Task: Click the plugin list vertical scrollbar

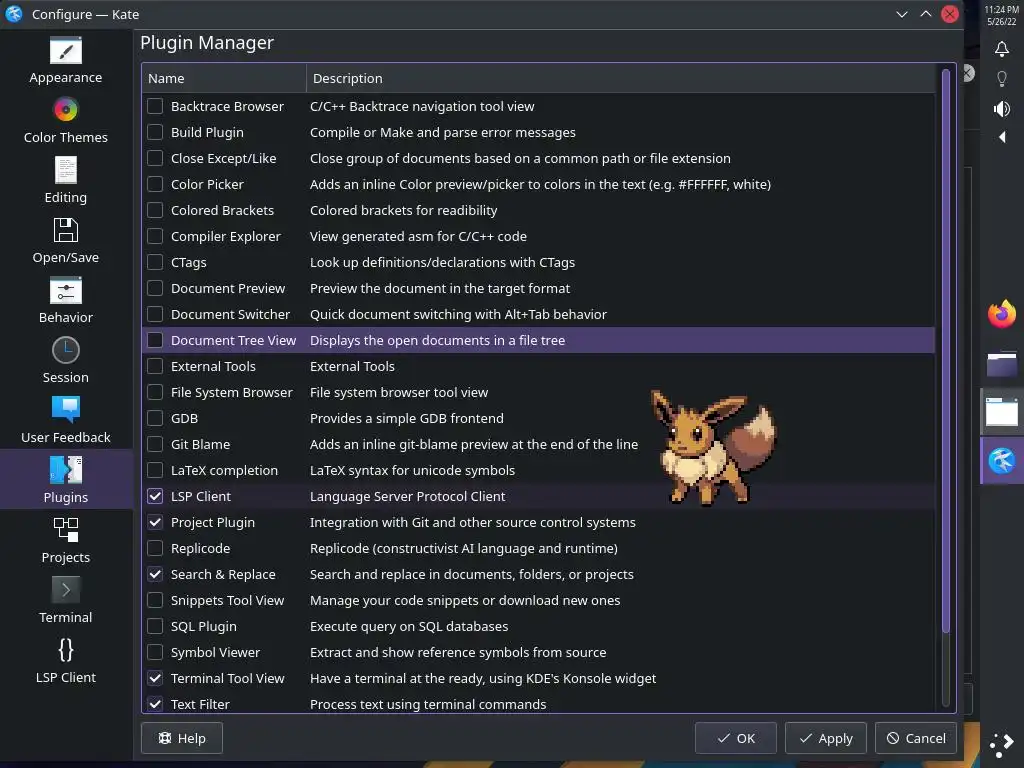Action: coord(945,351)
